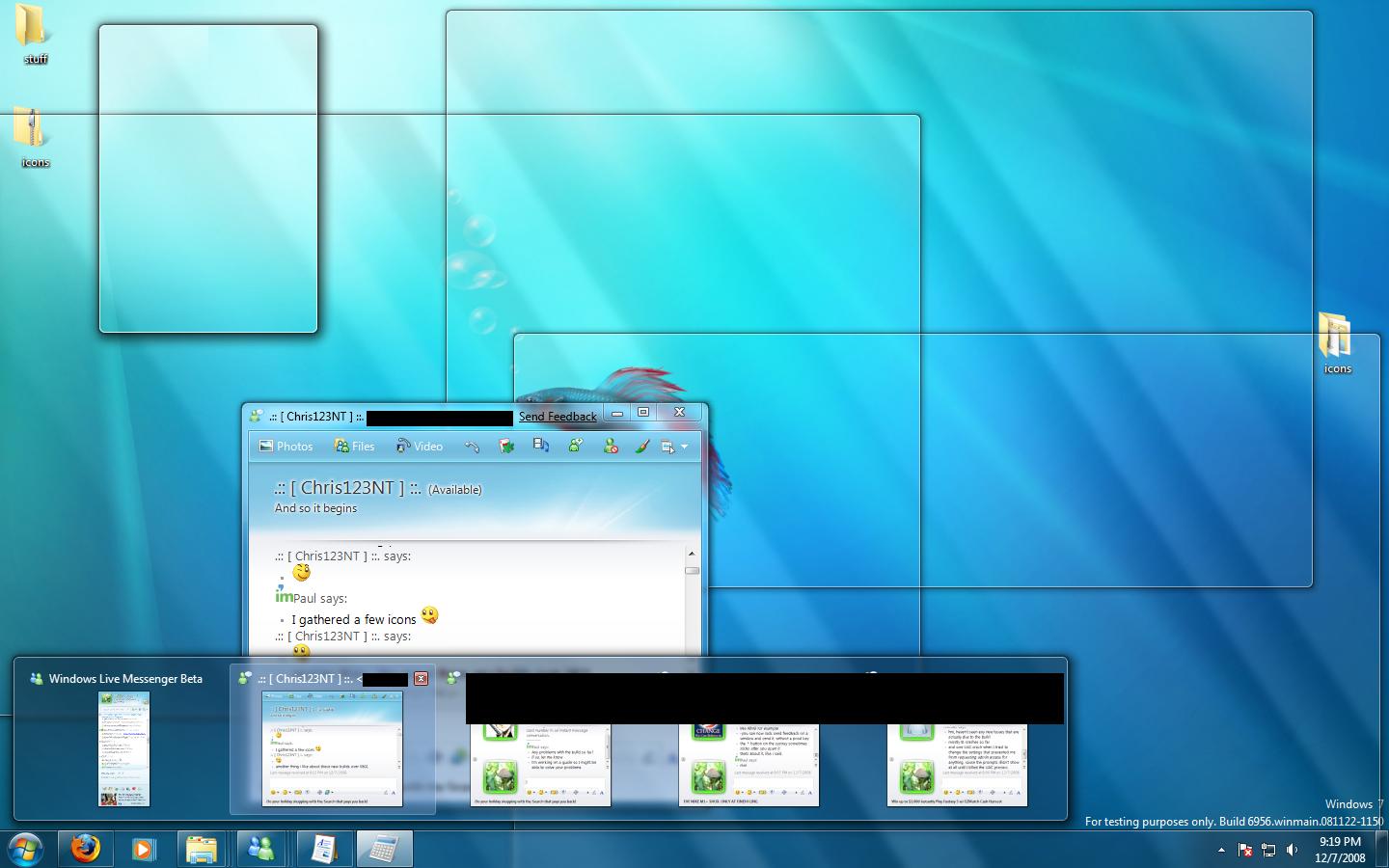Close the Chris123NT conversation thumbnail preview
This screenshot has width=1389, height=868.
pos(421,679)
